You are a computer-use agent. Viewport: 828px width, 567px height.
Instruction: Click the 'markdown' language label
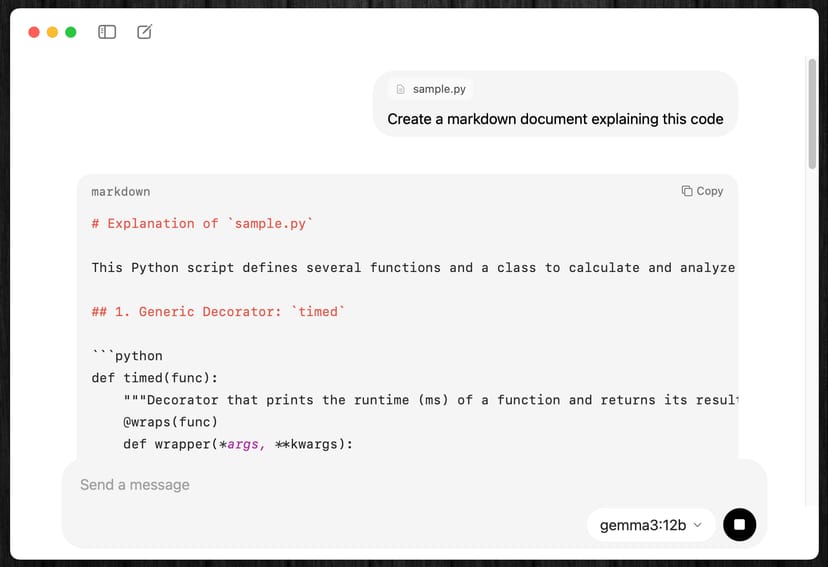pyautogui.click(x=121, y=191)
